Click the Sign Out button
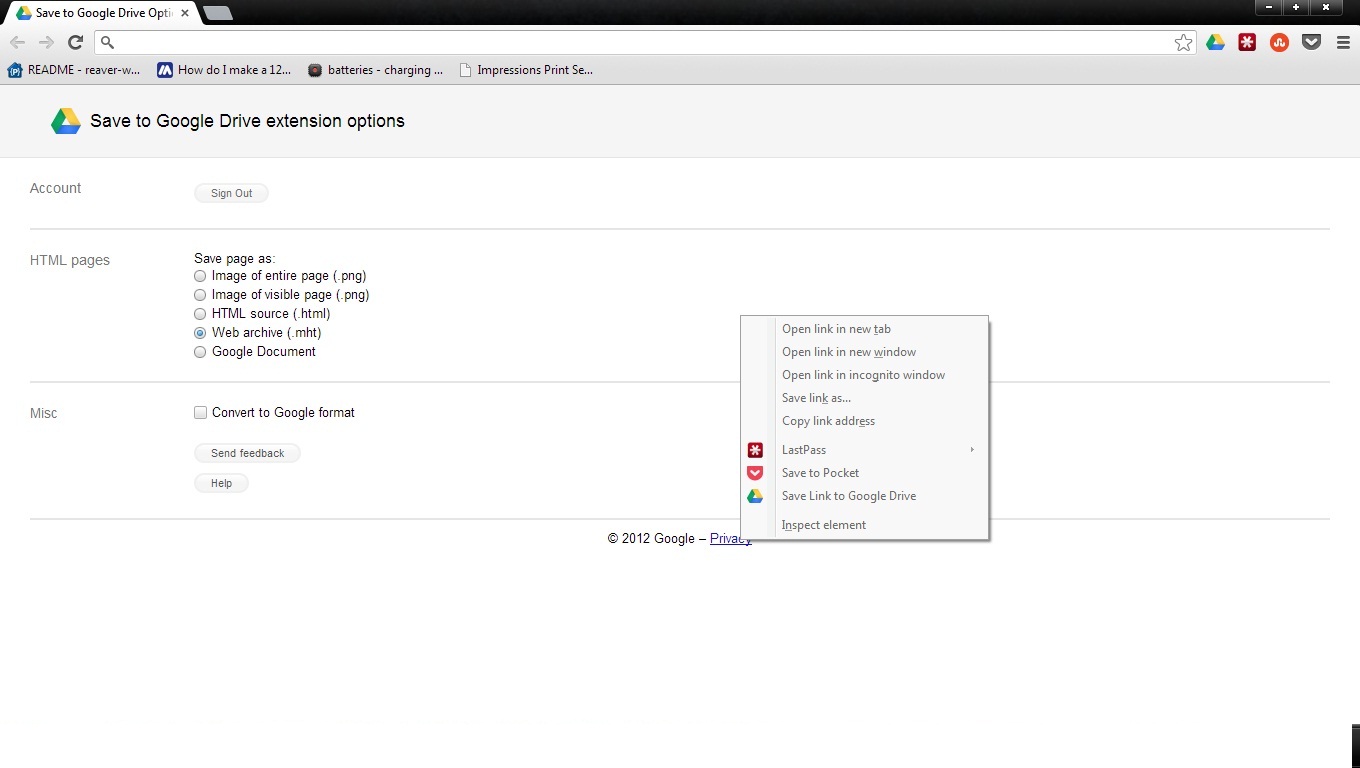 click(231, 193)
